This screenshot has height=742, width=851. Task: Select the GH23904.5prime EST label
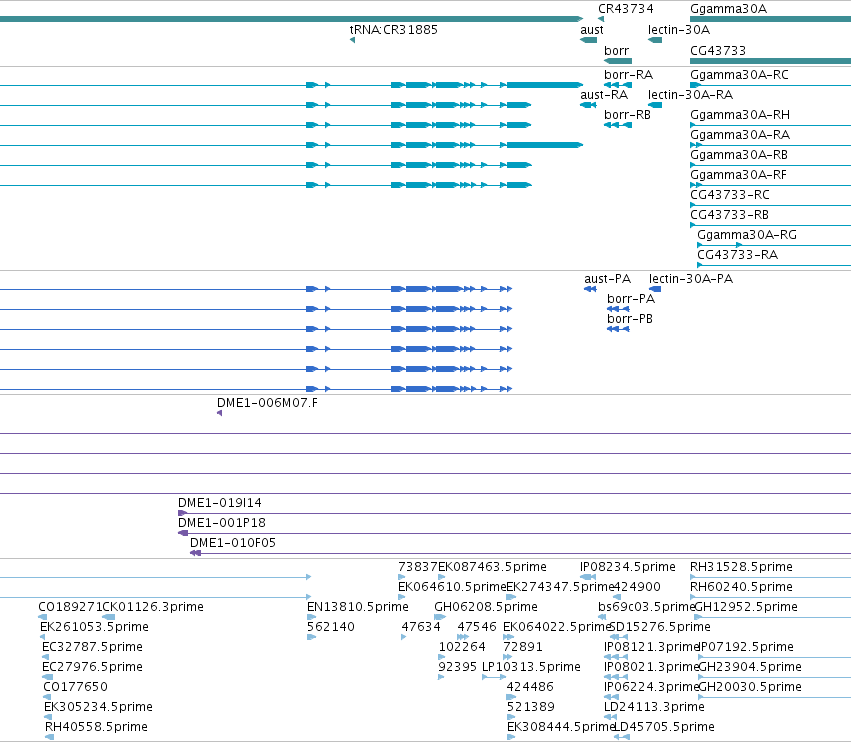click(x=750, y=667)
